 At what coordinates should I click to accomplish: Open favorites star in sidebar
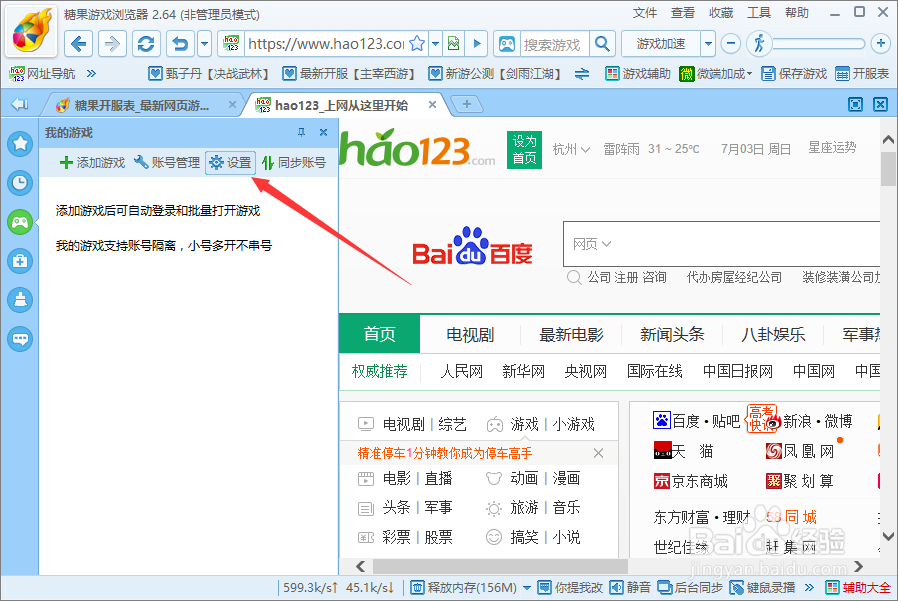(x=20, y=143)
